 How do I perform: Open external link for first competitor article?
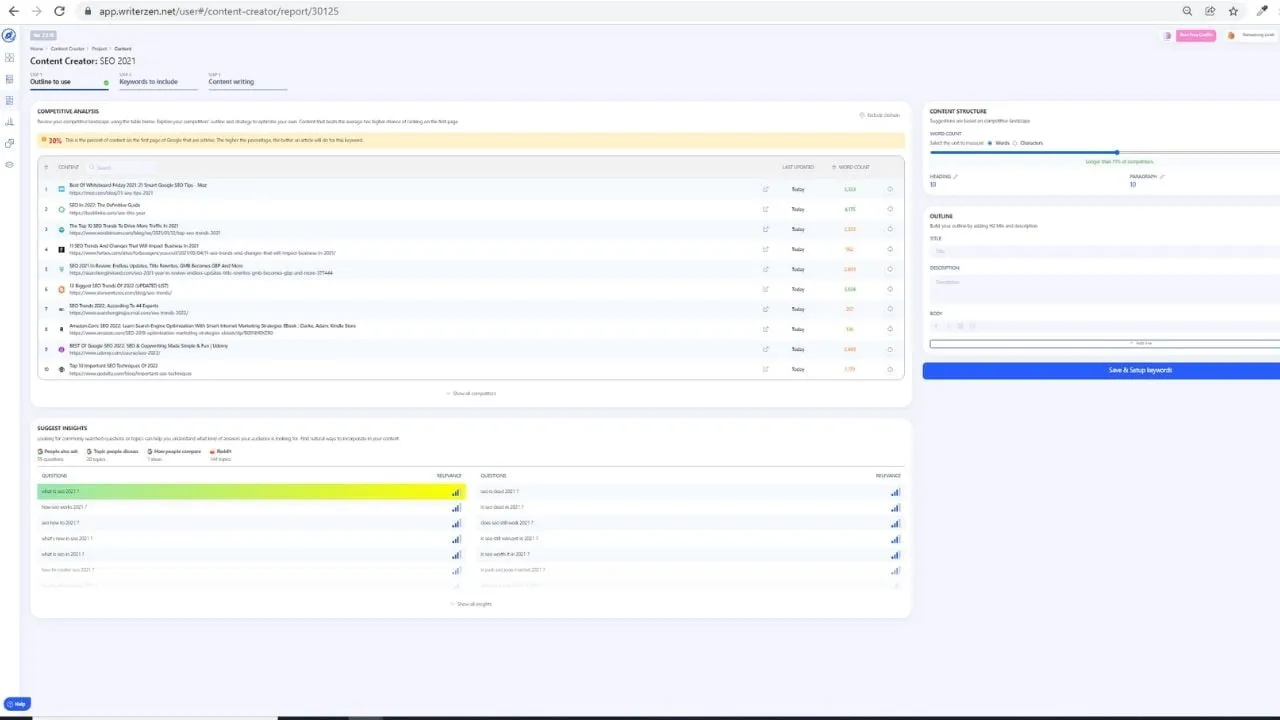pyautogui.click(x=765, y=189)
